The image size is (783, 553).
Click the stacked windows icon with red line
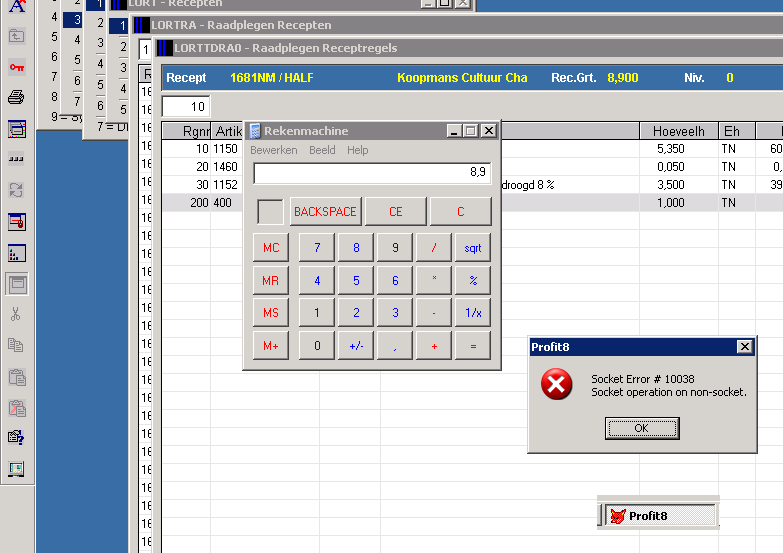pos(16,129)
